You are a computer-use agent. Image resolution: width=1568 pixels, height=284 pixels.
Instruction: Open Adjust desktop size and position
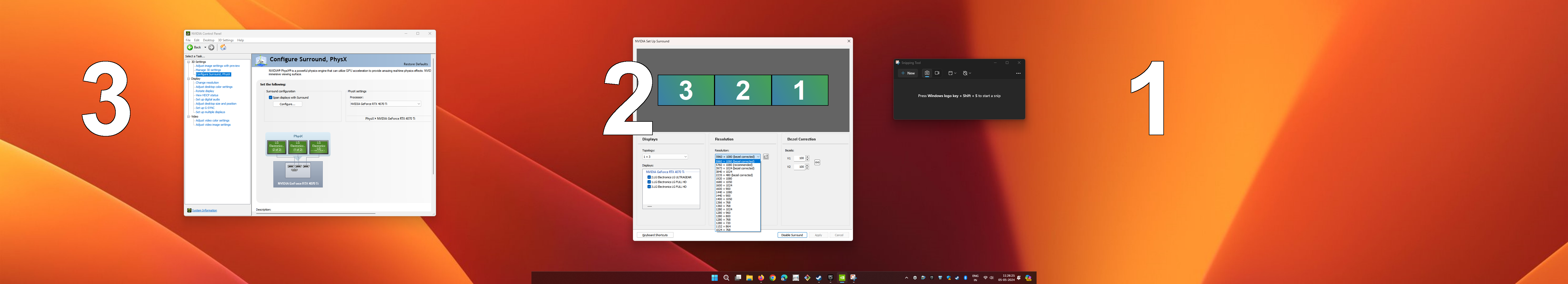(x=215, y=103)
